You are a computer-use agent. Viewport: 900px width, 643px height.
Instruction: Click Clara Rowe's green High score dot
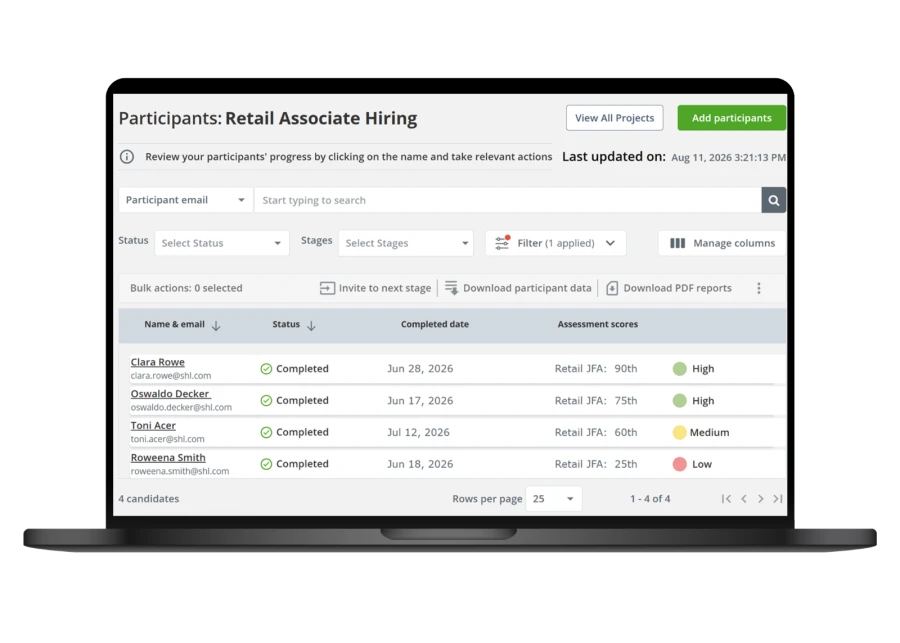tap(680, 369)
